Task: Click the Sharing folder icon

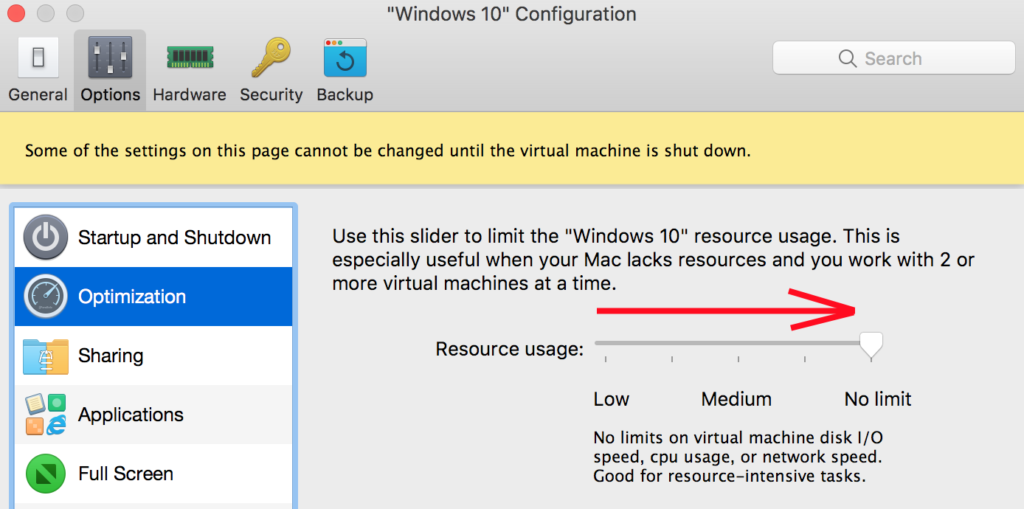Action: tap(45, 355)
